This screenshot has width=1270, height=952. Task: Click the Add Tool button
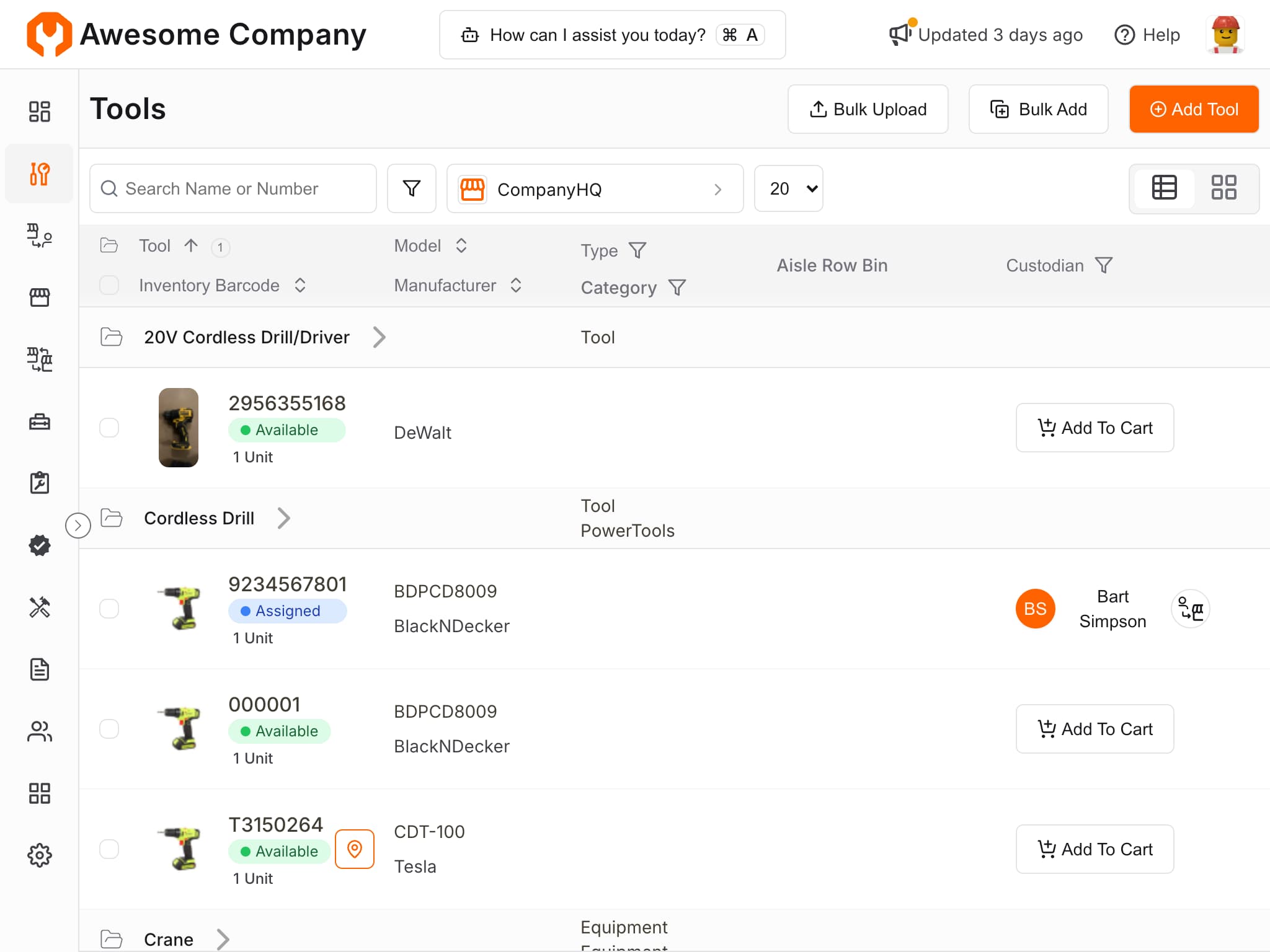tap(1194, 109)
